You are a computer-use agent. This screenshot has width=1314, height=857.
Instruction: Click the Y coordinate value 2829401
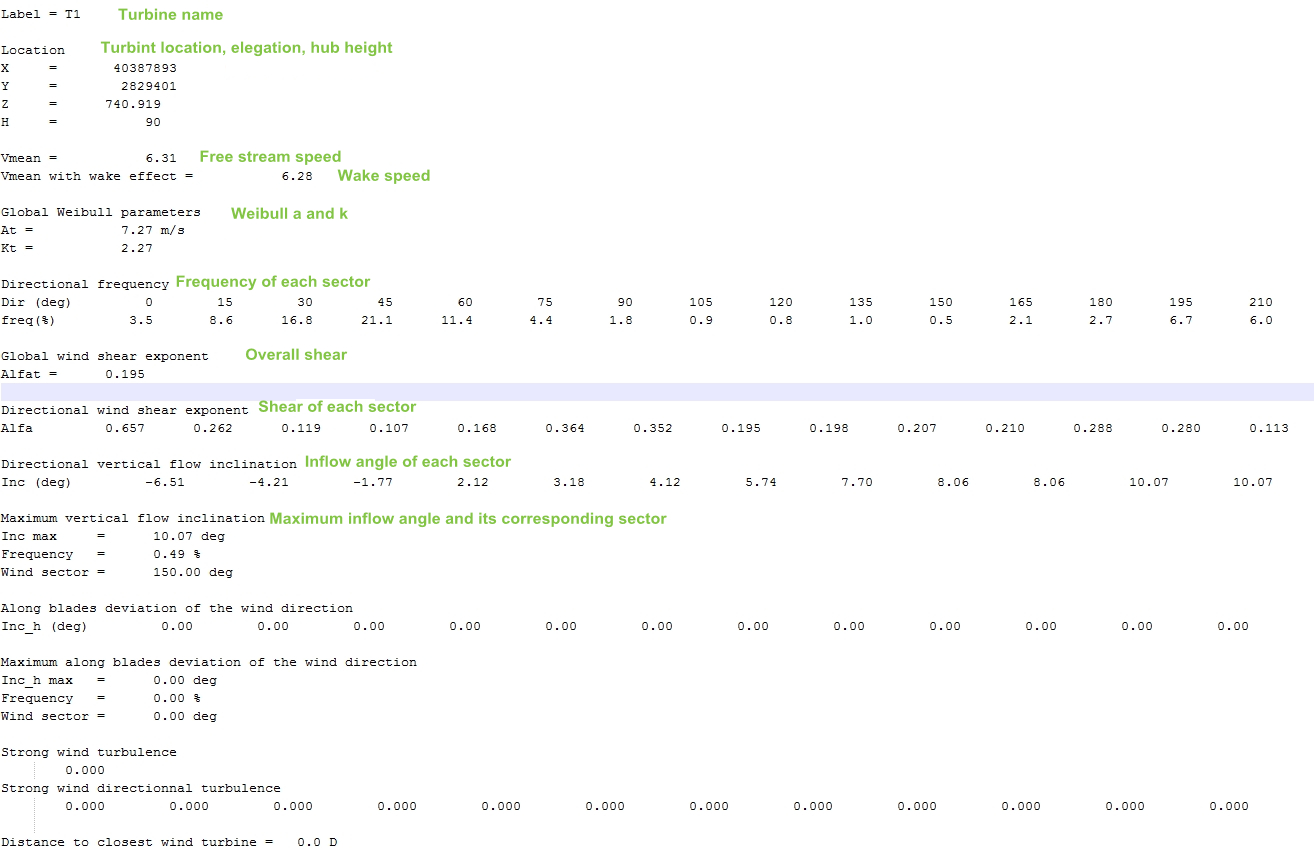[149, 86]
